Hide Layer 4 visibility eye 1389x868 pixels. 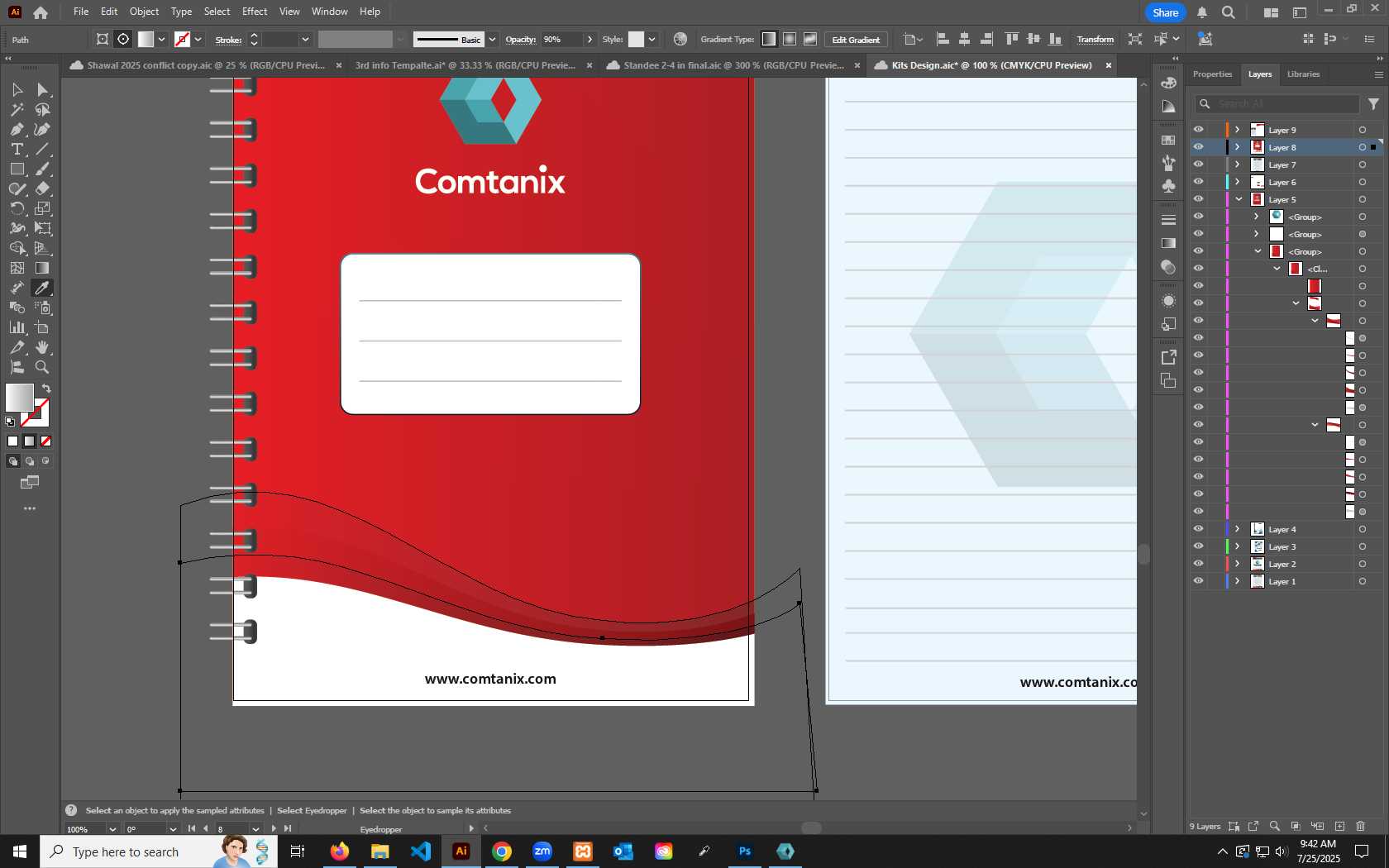[1198, 529]
